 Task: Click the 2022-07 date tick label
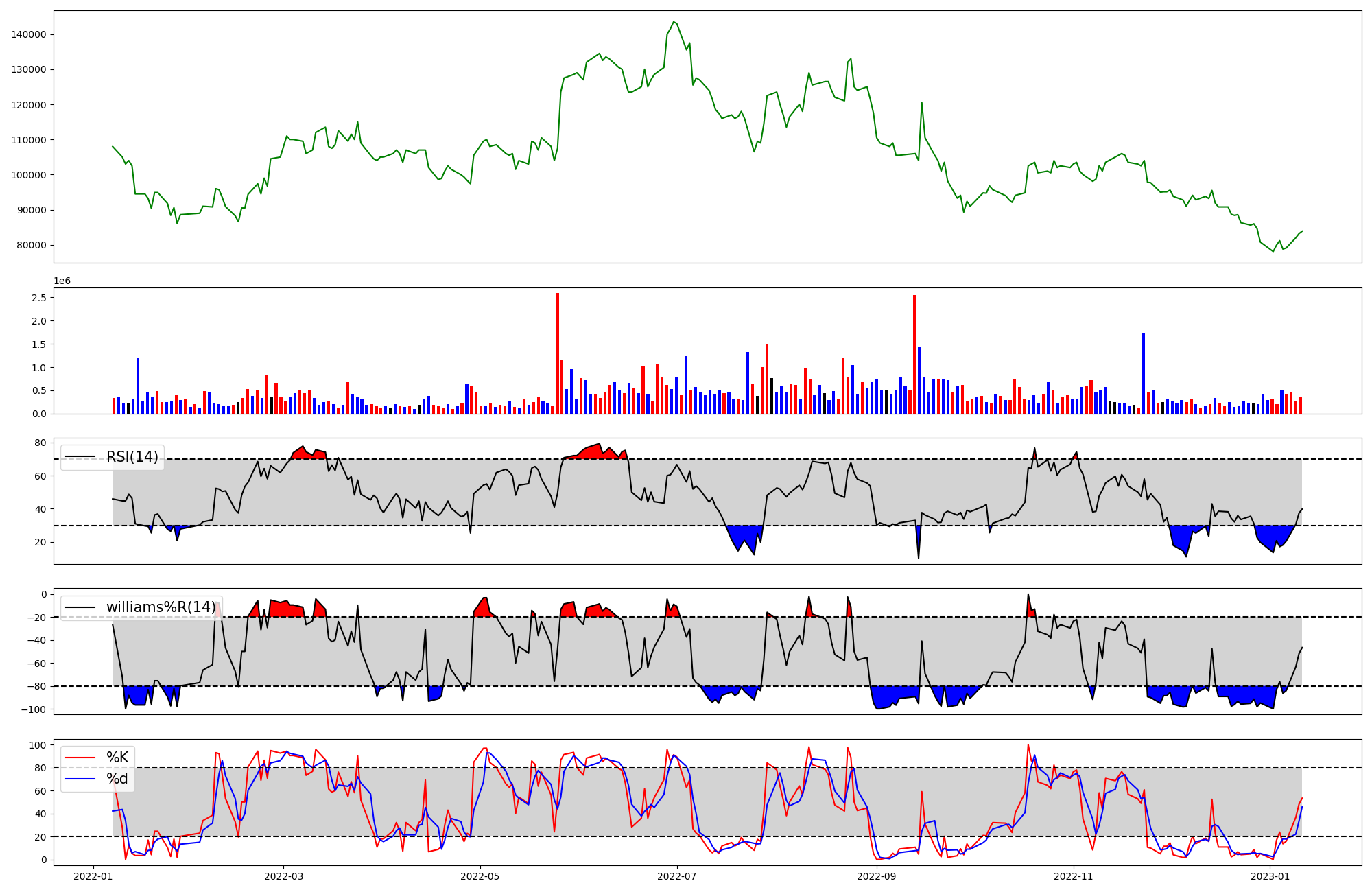tap(677, 876)
